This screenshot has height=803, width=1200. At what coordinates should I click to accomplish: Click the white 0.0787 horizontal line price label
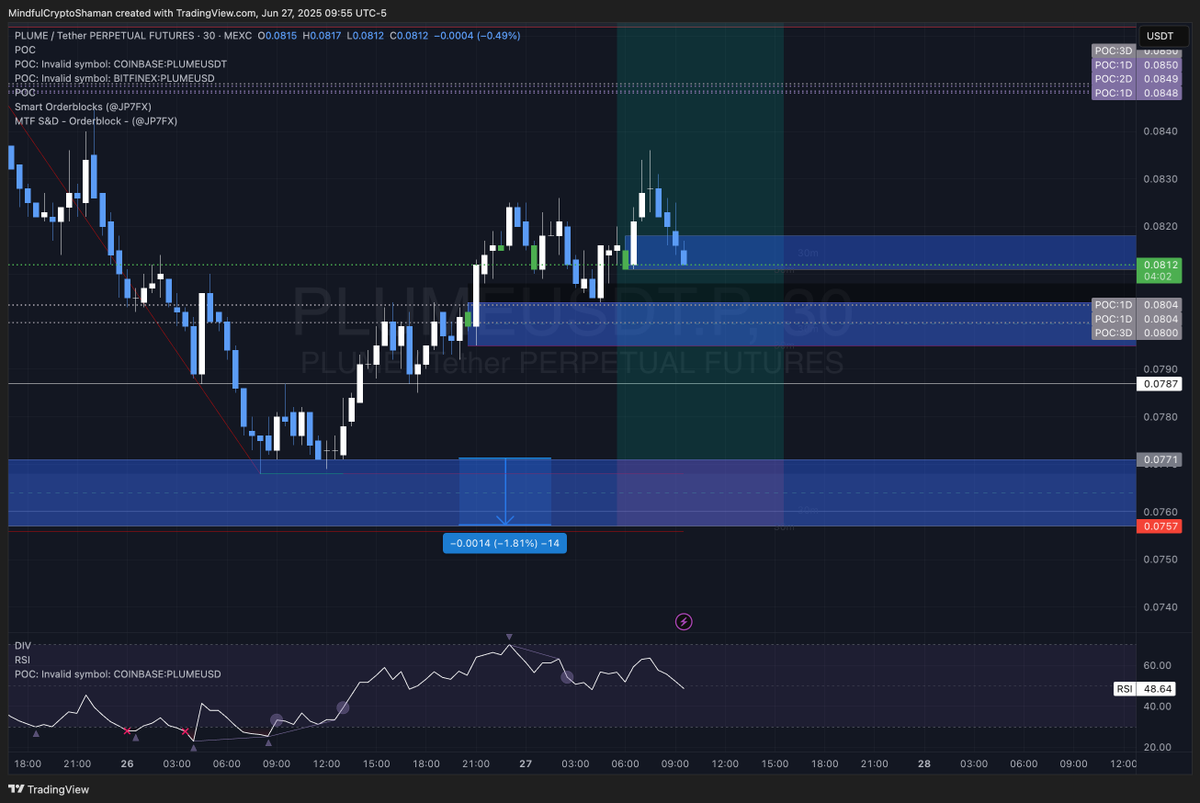click(1160, 383)
